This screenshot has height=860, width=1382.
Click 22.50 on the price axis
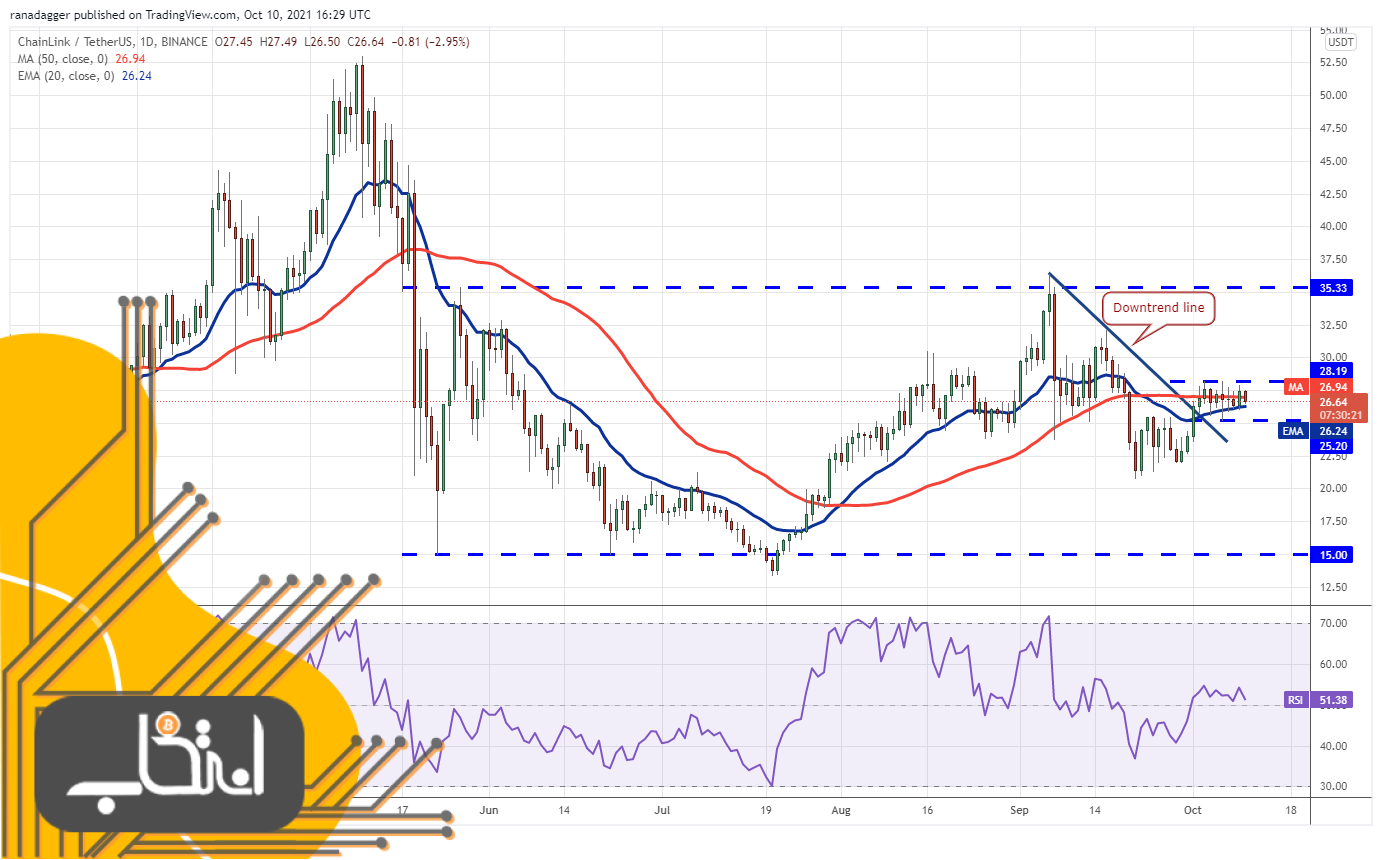pyautogui.click(x=1334, y=456)
